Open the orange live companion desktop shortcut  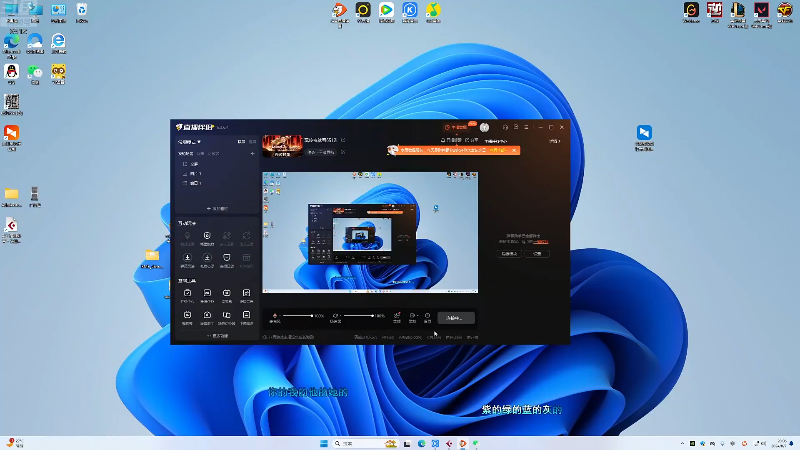tap(11, 137)
